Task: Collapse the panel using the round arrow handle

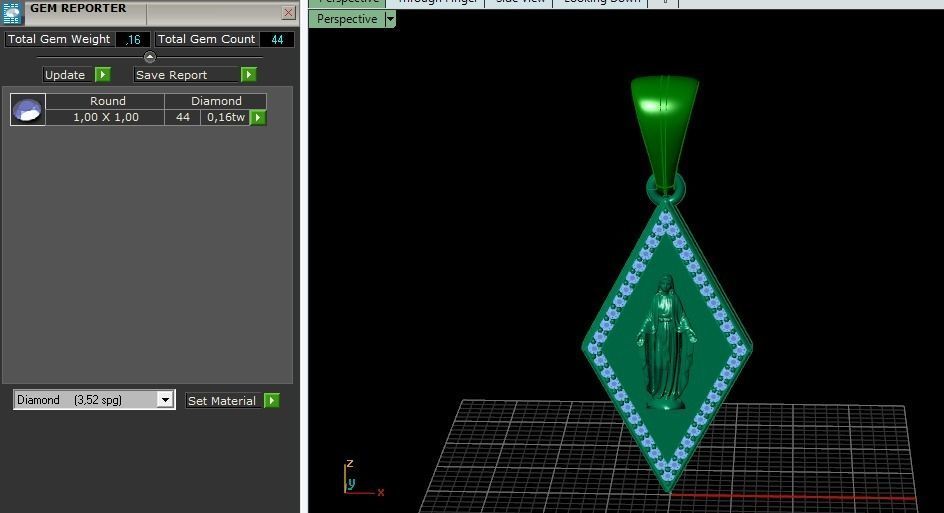Action: [x=150, y=57]
